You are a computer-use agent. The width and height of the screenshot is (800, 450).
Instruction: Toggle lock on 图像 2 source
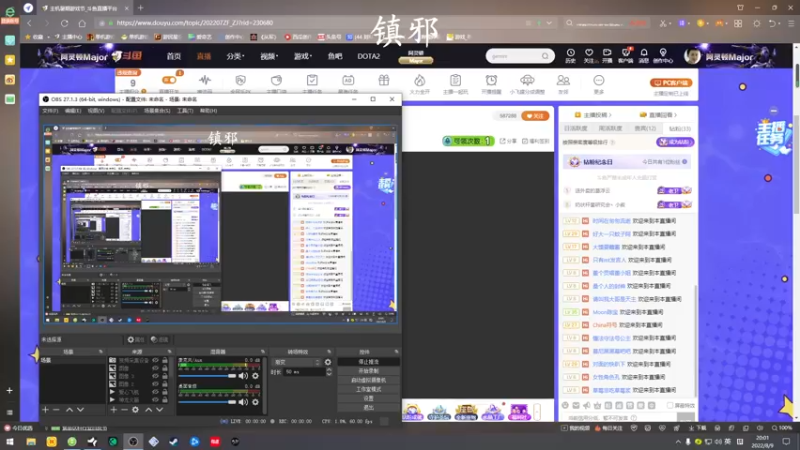[165, 384]
